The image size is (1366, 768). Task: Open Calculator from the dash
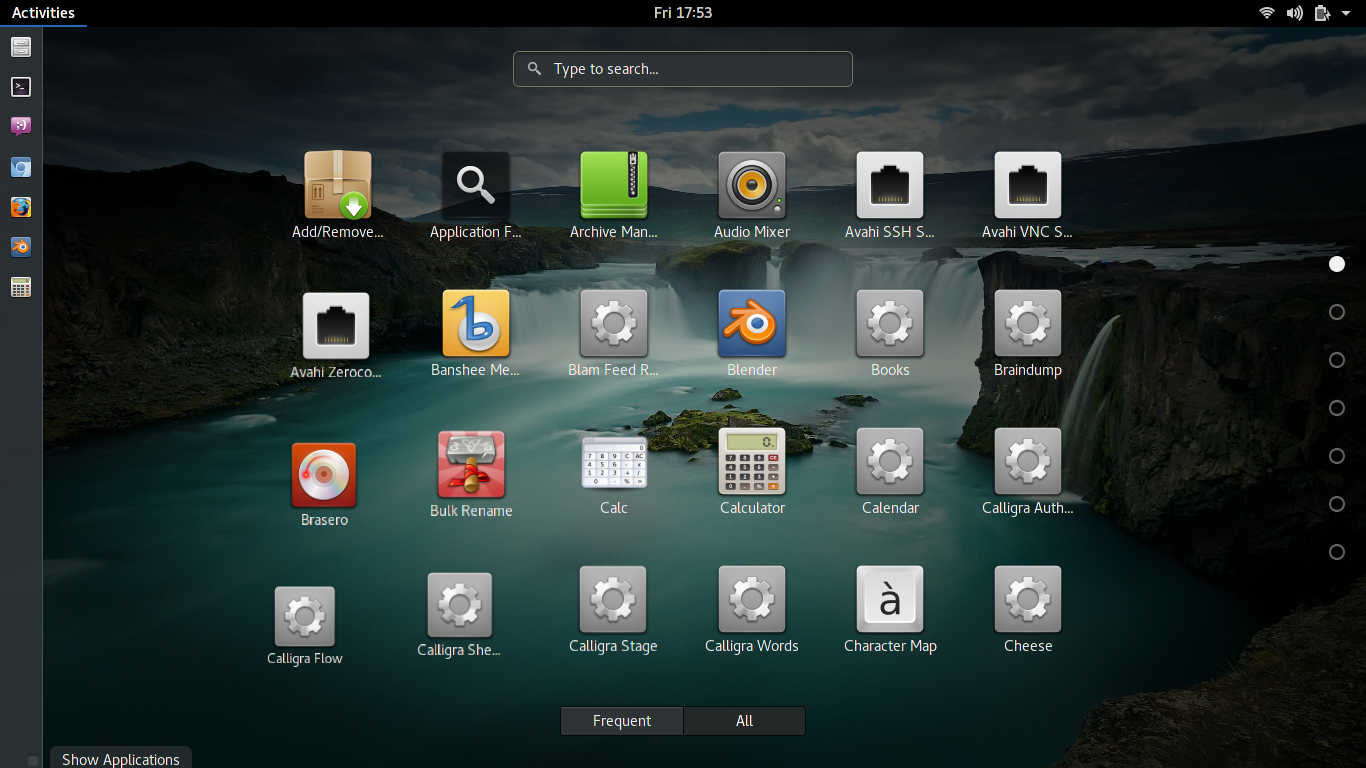tap(21, 287)
